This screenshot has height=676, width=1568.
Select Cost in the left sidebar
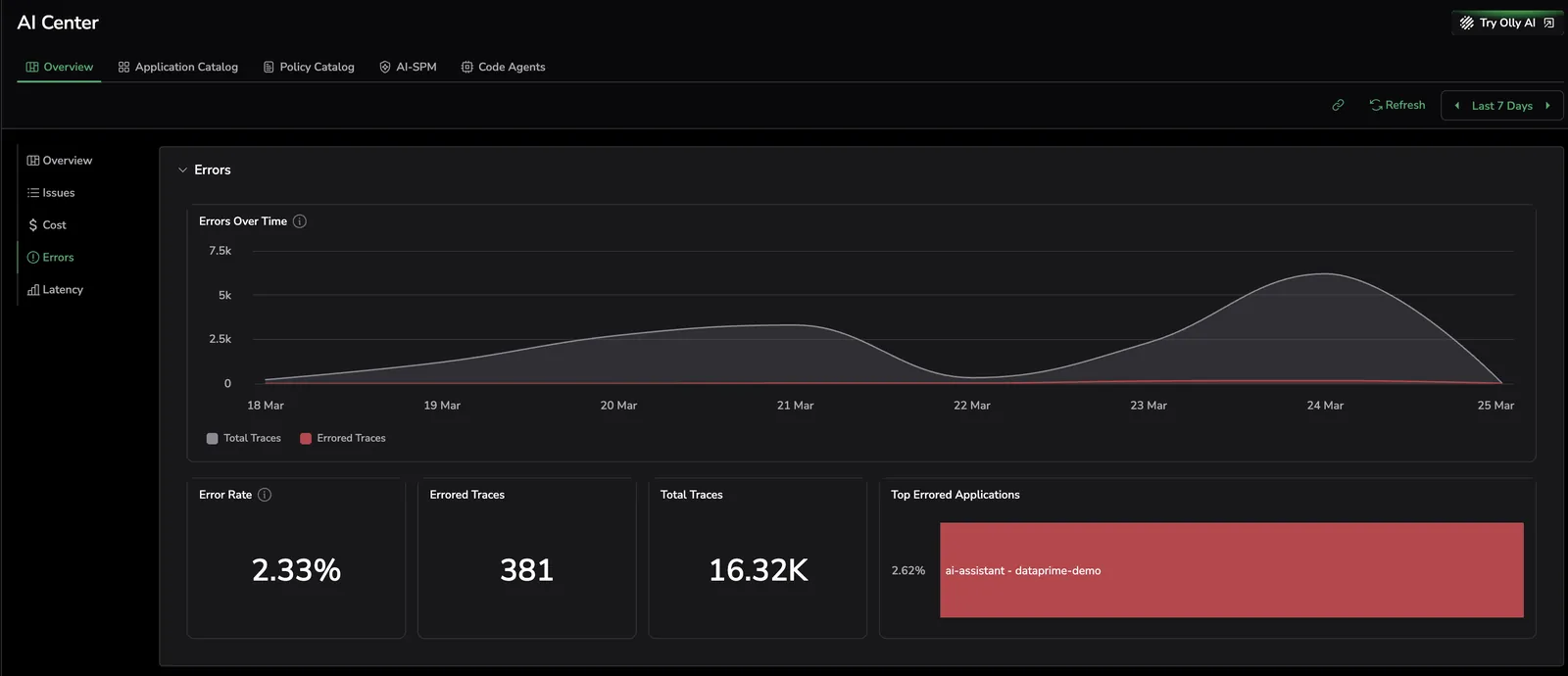[47, 225]
